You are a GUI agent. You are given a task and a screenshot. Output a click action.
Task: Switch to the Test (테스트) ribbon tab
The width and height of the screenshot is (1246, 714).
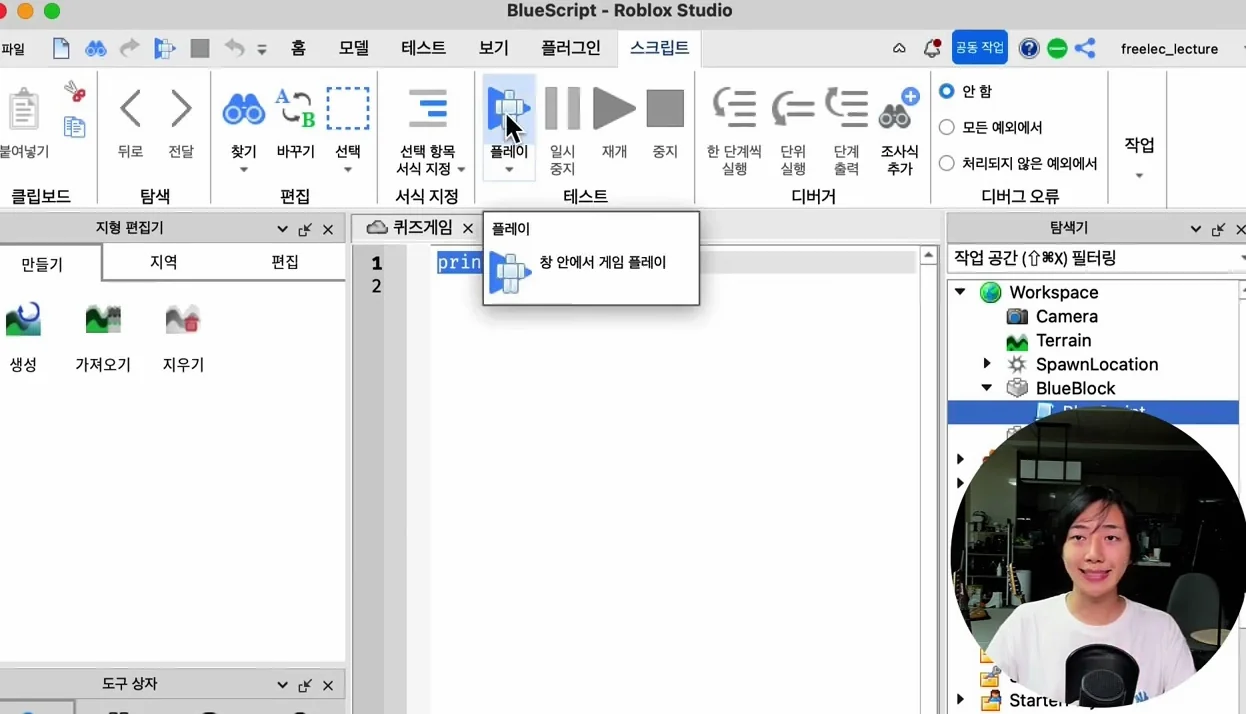click(423, 47)
